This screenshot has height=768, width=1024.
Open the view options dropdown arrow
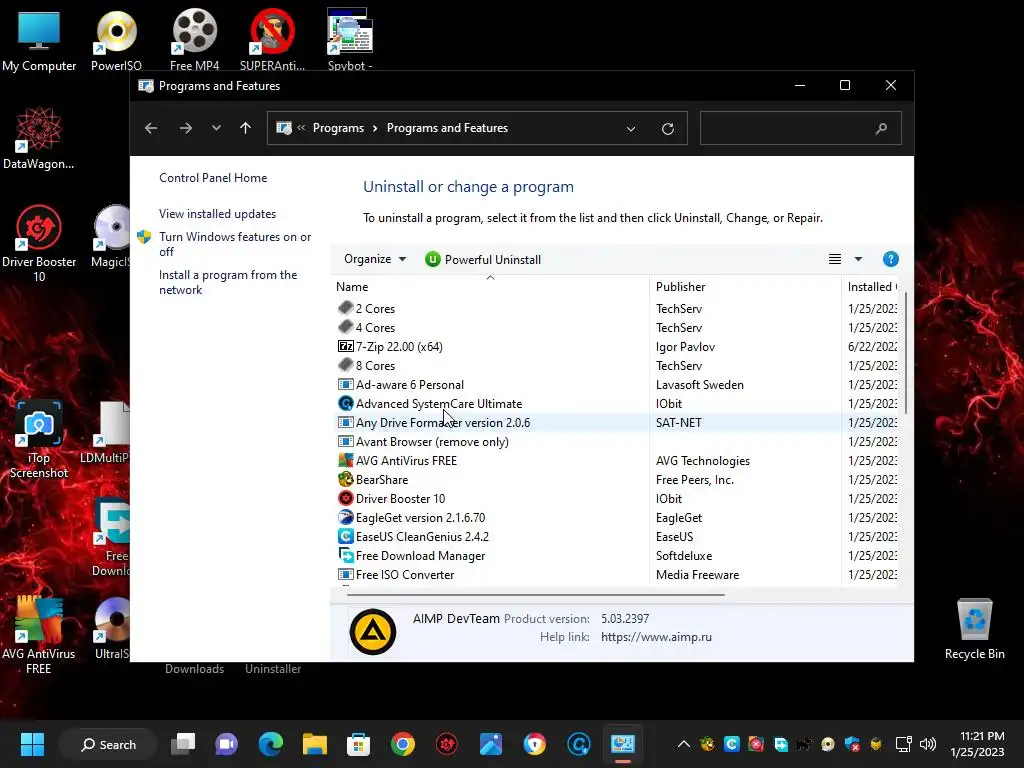(x=858, y=259)
